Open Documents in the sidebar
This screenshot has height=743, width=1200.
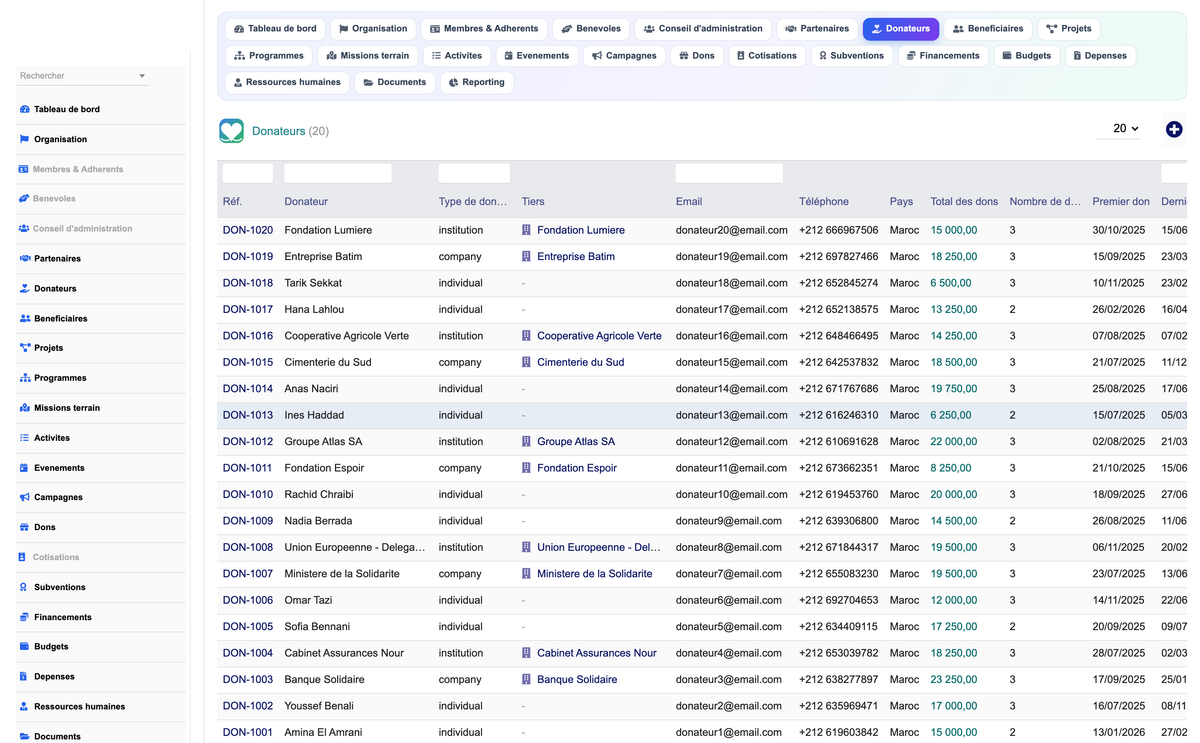[57, 737]
